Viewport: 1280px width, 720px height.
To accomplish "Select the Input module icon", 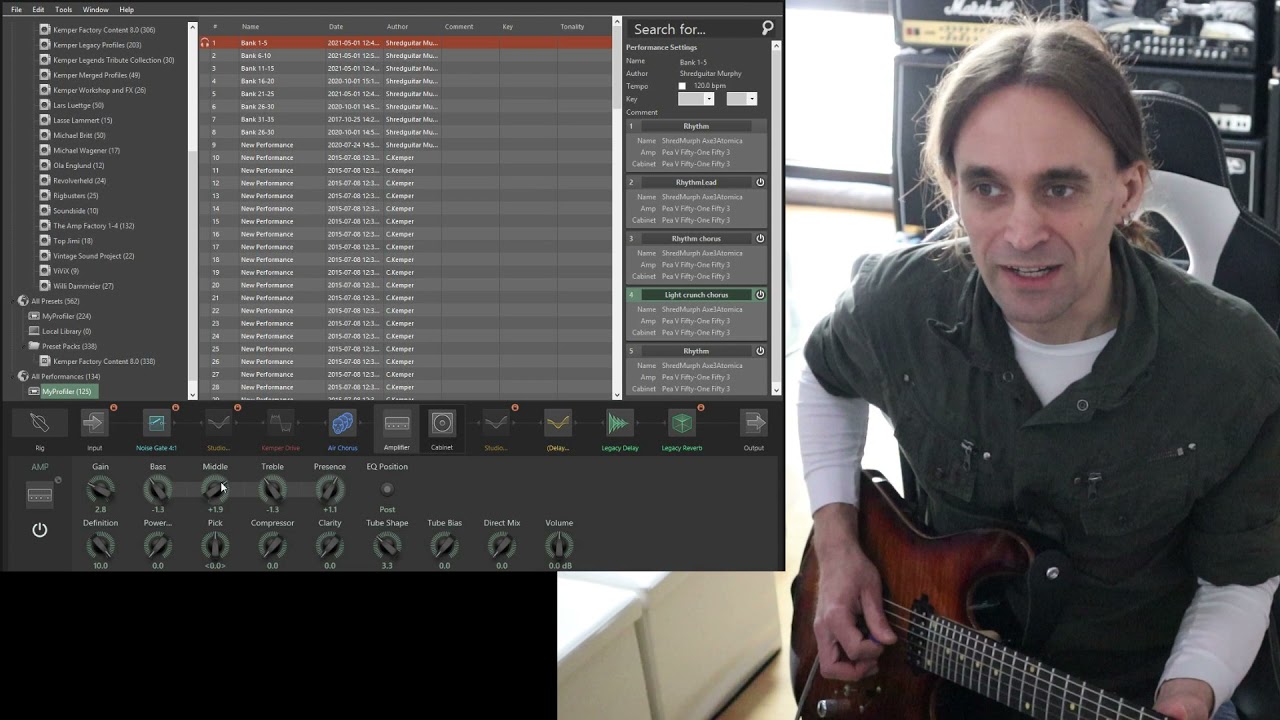I will pos(95,423).
